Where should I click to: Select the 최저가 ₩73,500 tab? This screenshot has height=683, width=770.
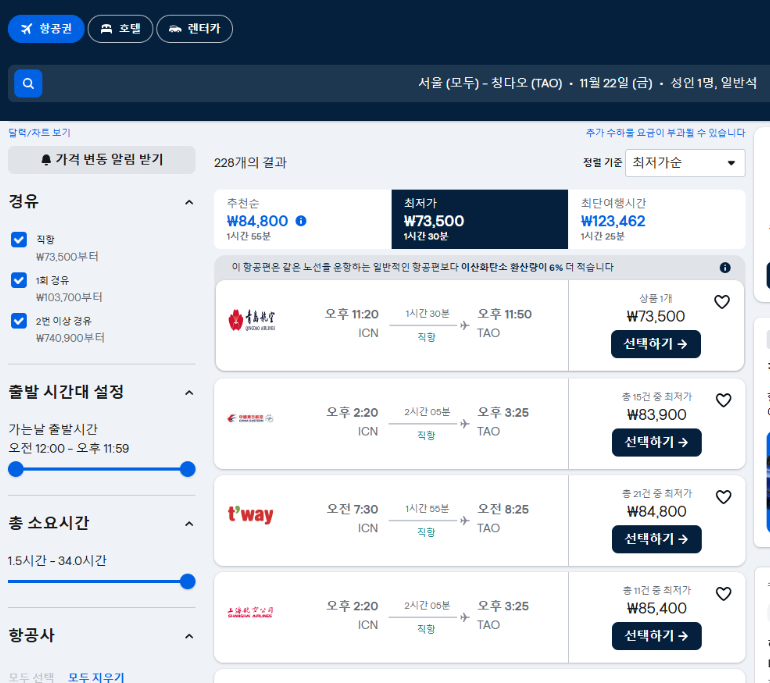[x=480, y=219]
